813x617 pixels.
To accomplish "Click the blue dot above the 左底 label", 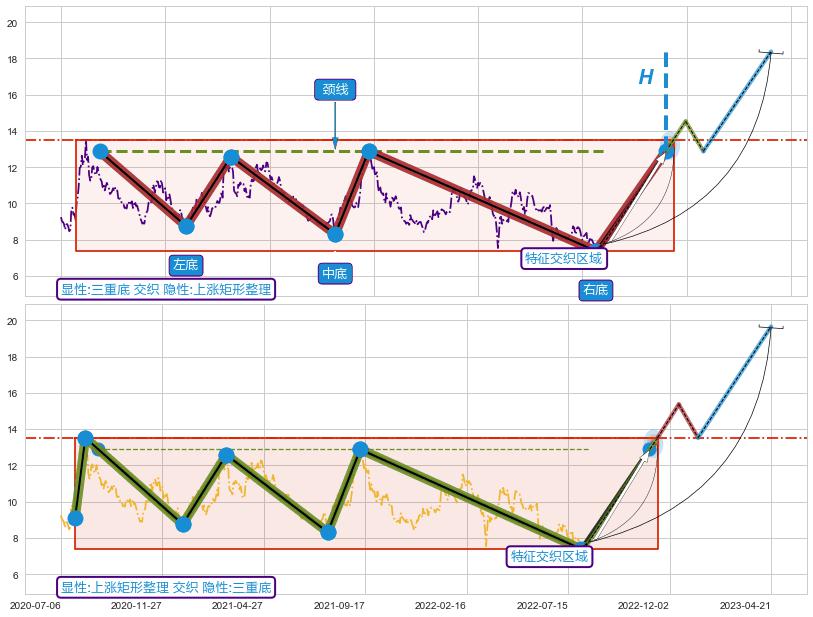I will (186, 226).
